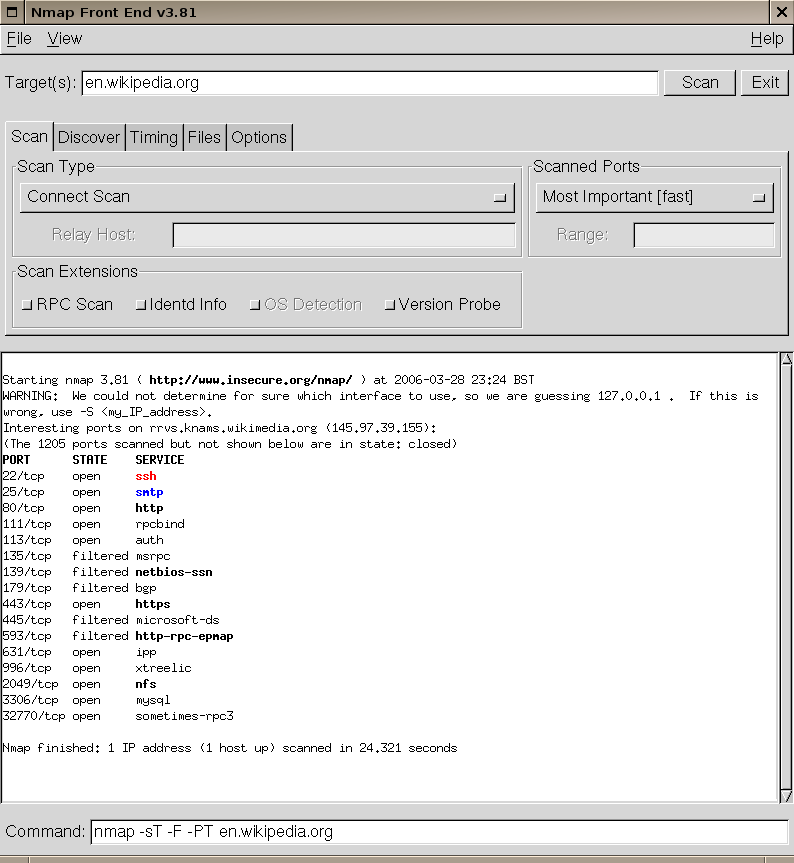Click the Command text field
Image resolution: width=794 pixels, height=863 pixels.
pos(438,832)
